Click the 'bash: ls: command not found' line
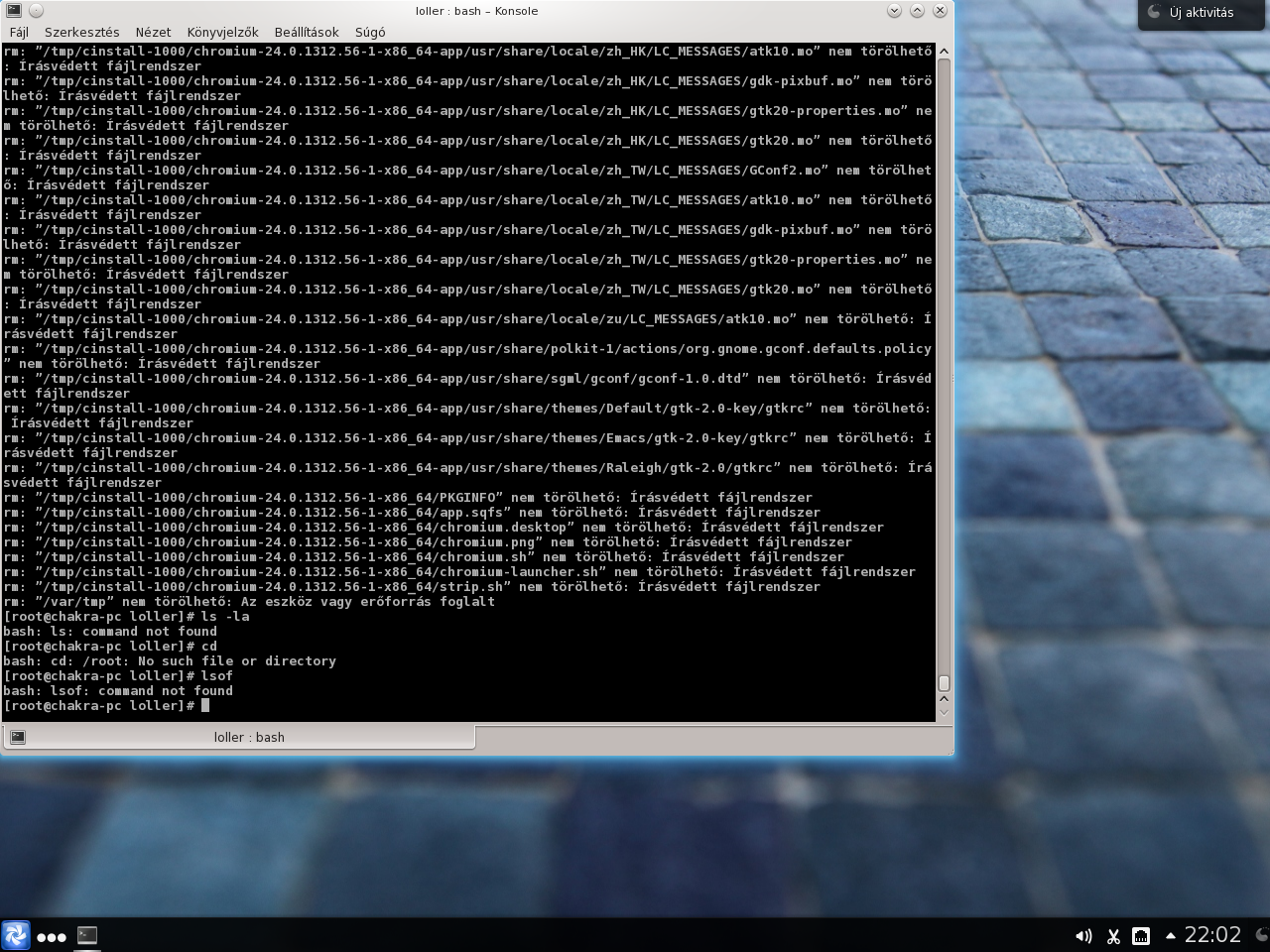 [x=110, y=632]
